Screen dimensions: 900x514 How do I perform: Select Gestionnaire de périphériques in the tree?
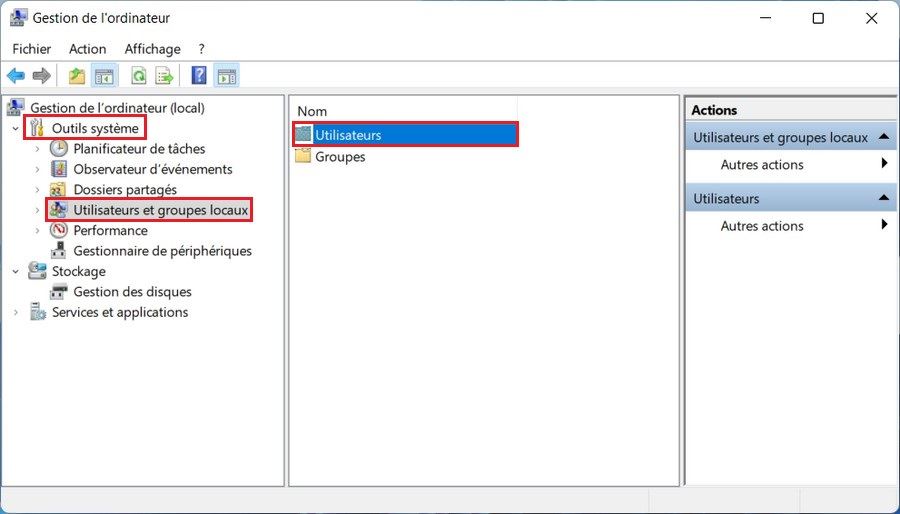pyautogui.click(x=162, y=251)
